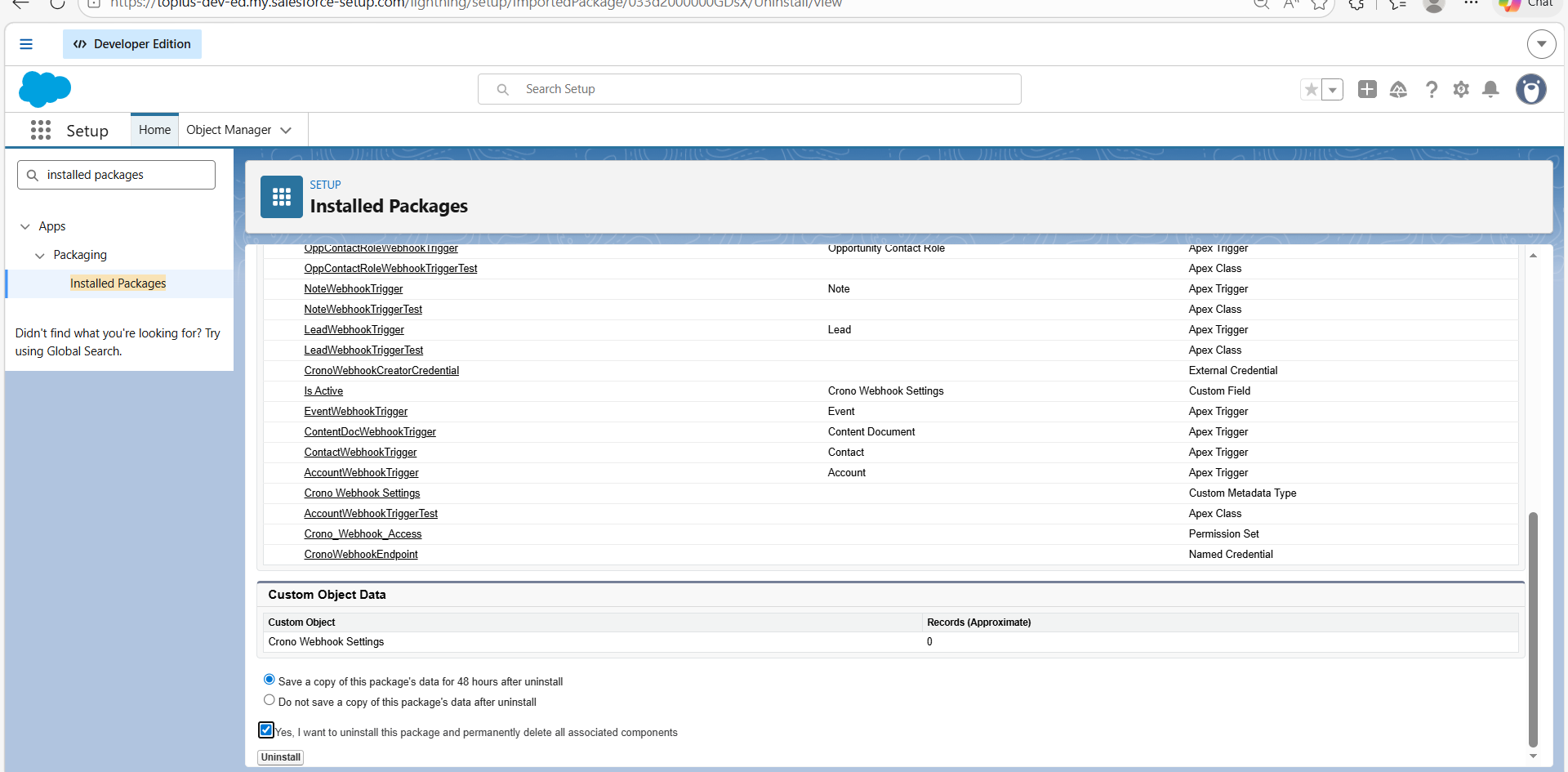1568x772 pixels.
Task: Open the browser settings ellipsis menu
Action: (1471, 3)
